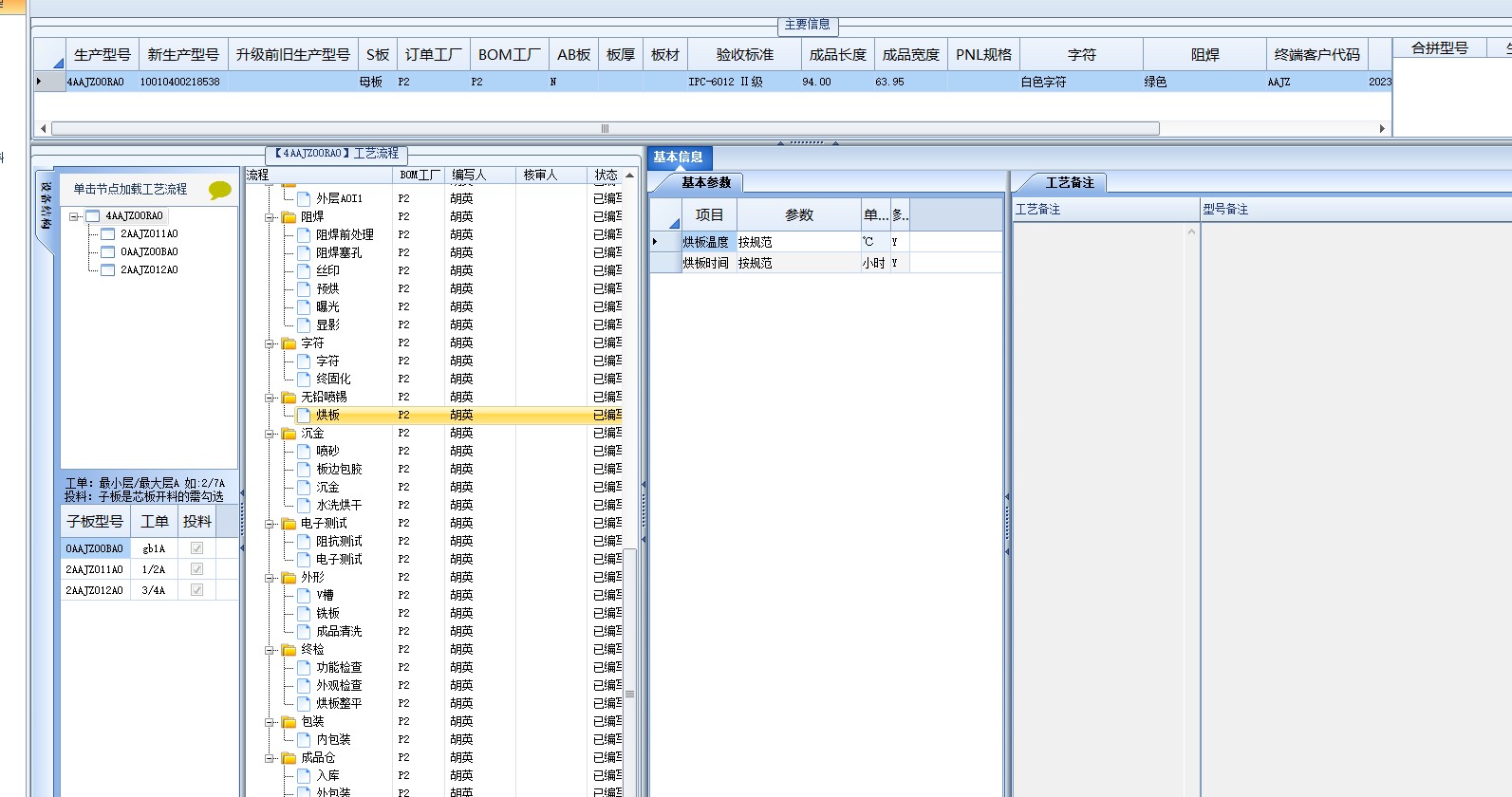Click the page icon next to 终固化
1512x797 pixels.
click(304, 379)
